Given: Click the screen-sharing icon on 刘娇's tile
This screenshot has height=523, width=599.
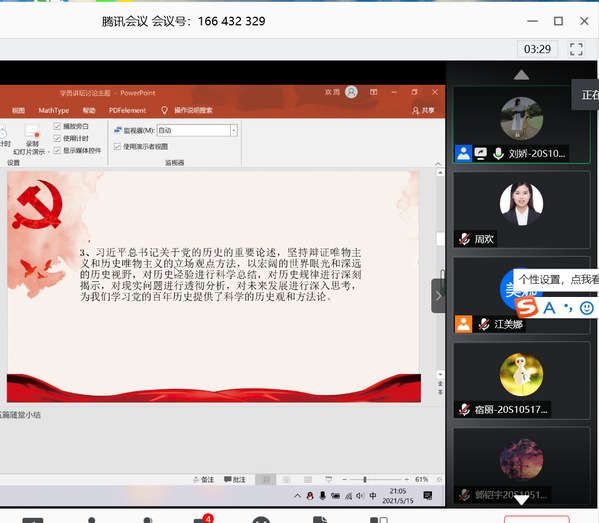Looking at the screenshot, I should pos(481,154).
